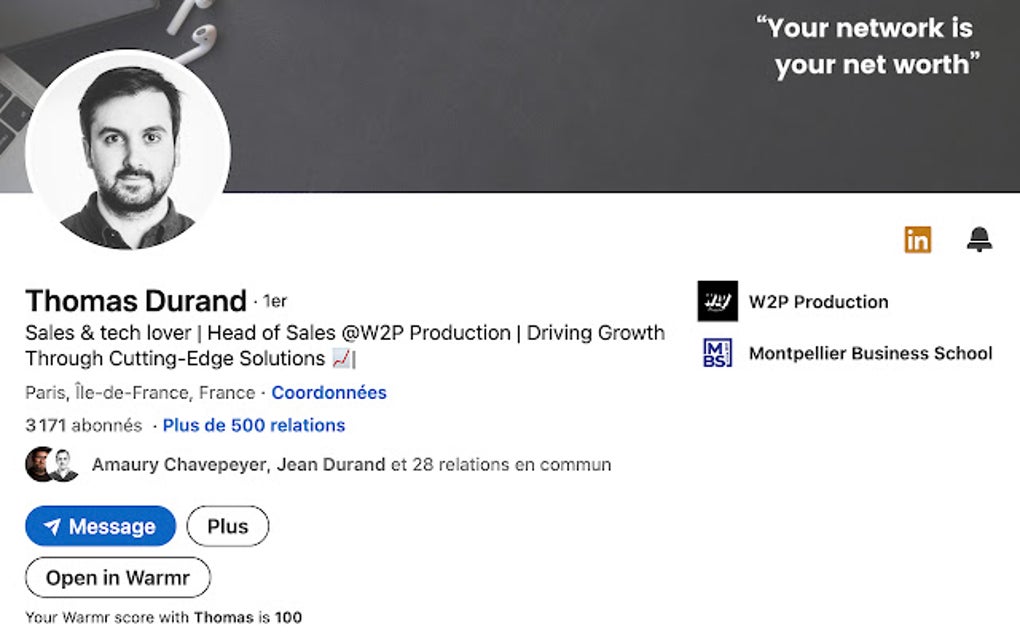Viewport: 1020px width, 638px height.
Task: Click the banner quote about network
Action: (x=868, y=46)
